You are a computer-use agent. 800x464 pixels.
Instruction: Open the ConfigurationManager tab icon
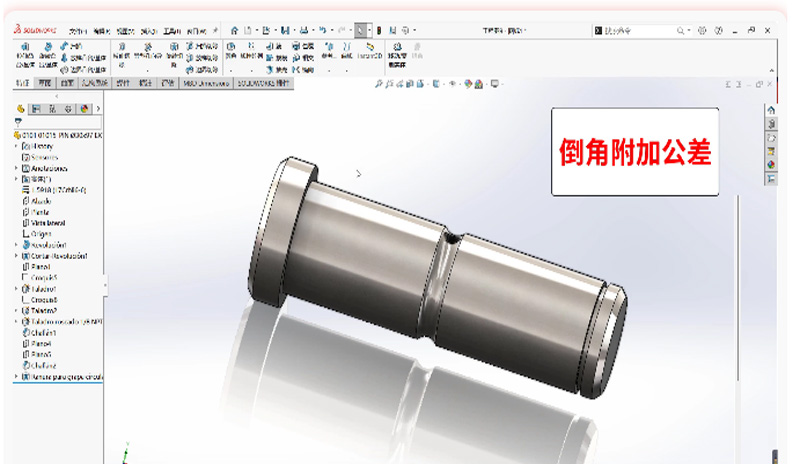click(x=52, y=109)
